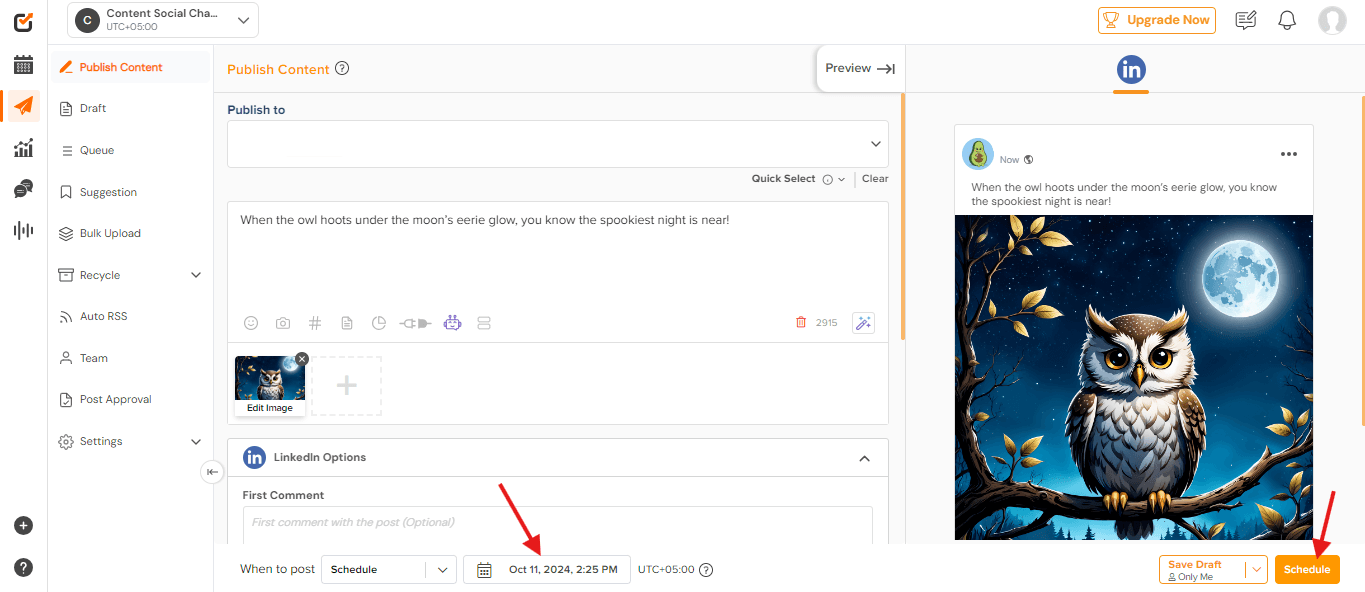Click the magic wand AI writing icon

tap(863, 322)
